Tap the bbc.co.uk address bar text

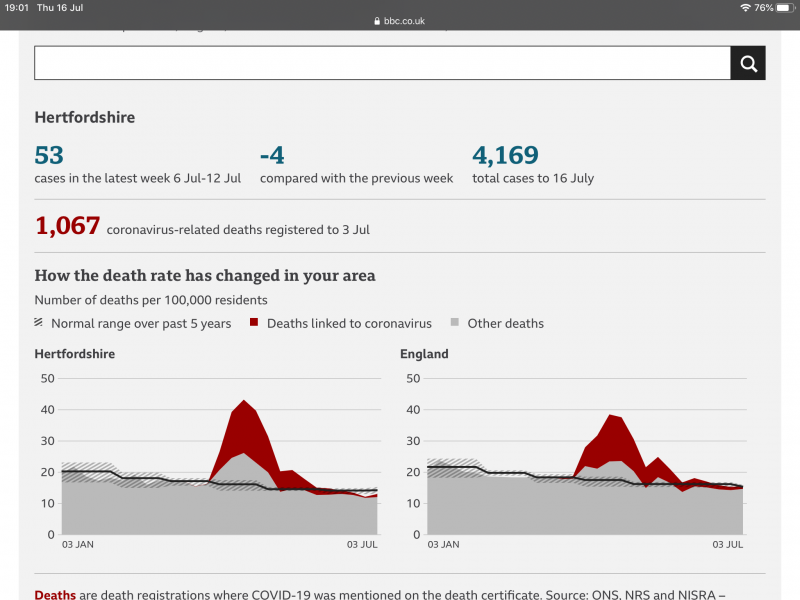pyautogui.click(x=405, y=20)
